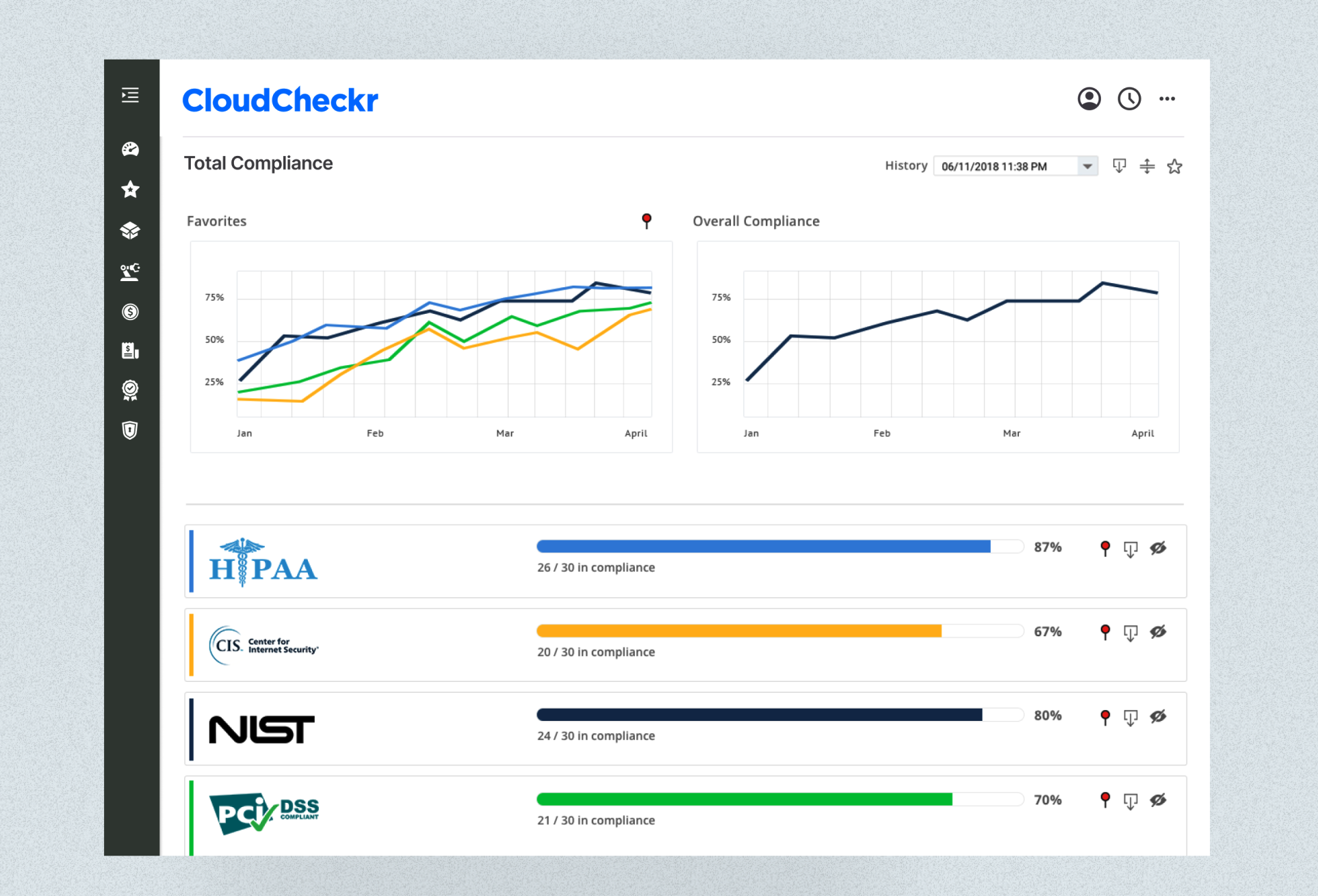Export the HIPAA compliance row
The height and width of the screenshot is (896, 1318).
pos(1130,549)
